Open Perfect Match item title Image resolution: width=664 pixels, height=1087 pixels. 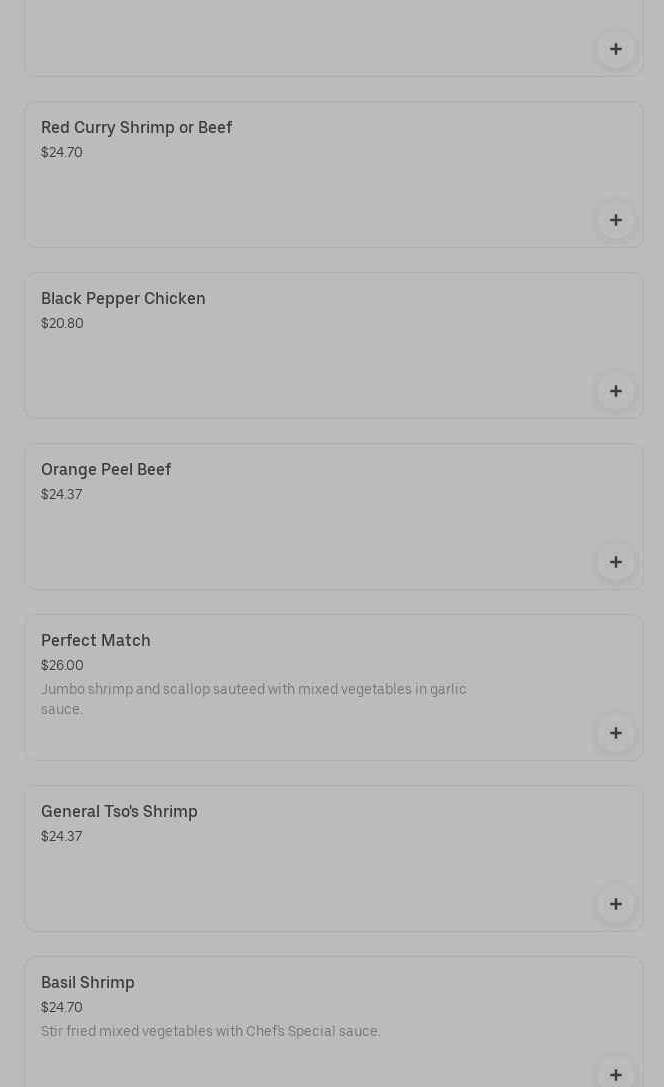96,641
